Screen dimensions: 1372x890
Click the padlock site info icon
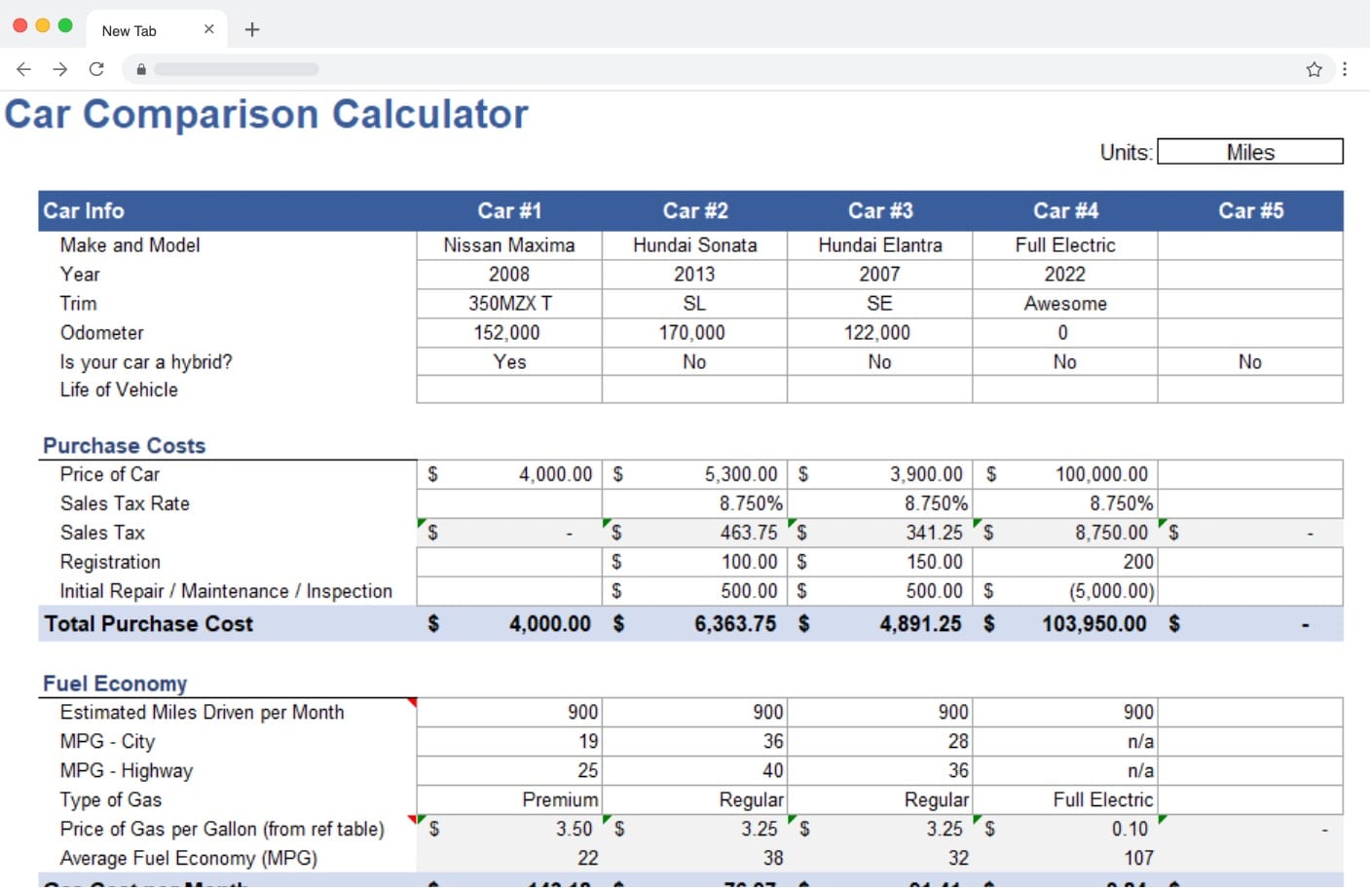click(141, 69)
